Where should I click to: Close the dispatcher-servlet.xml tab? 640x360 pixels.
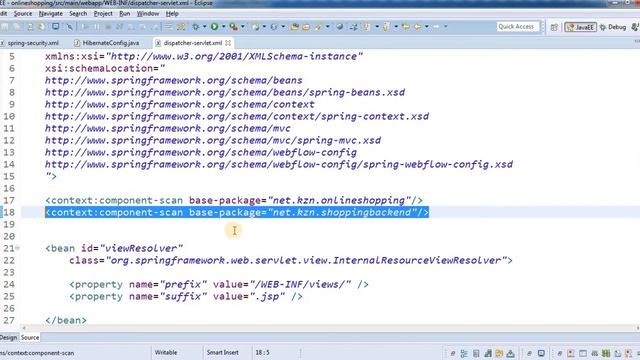pyautogui.click(x=228, y=43)
